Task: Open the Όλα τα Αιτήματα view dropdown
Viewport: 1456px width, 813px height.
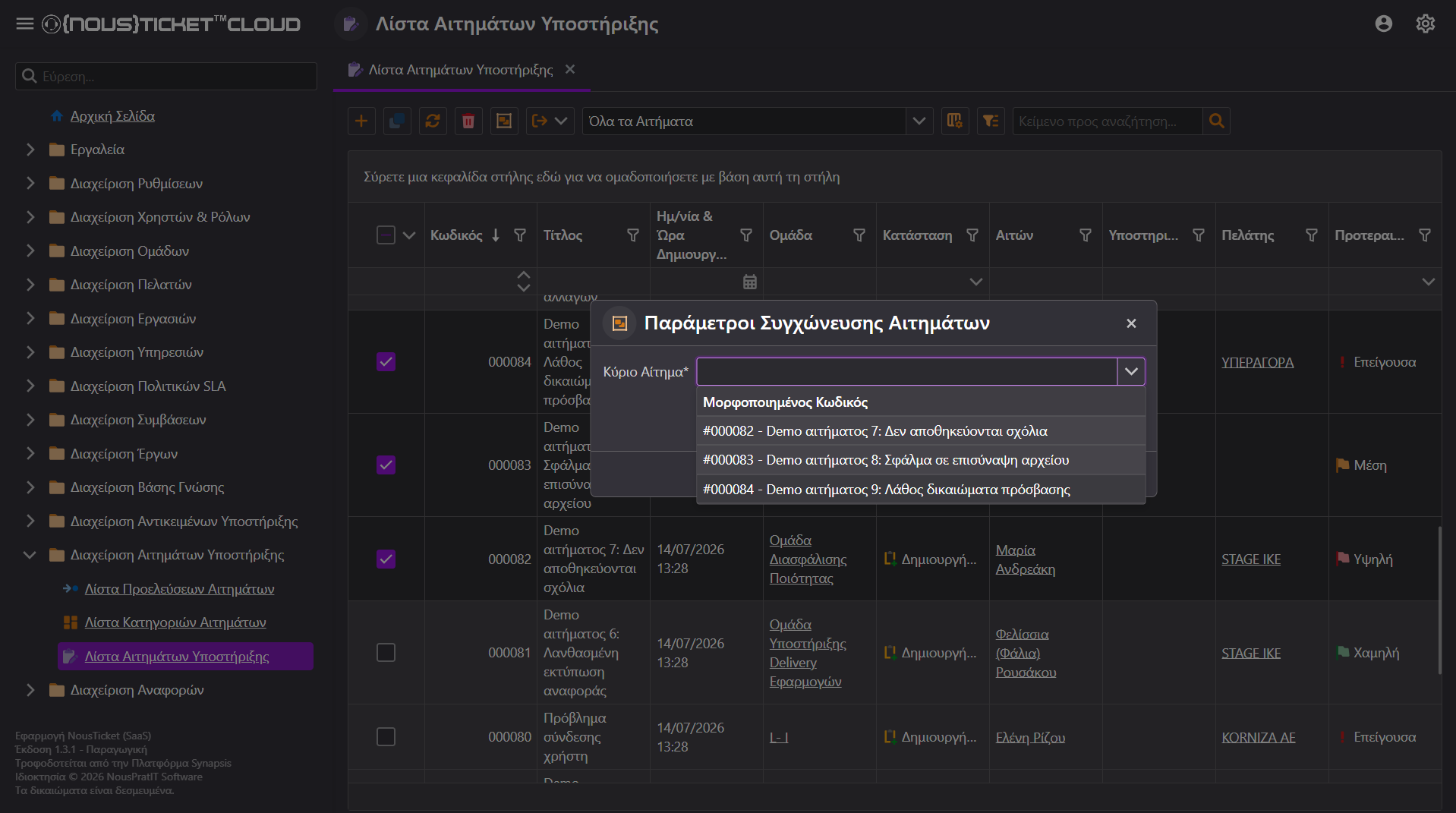Action: coord(919,121)
